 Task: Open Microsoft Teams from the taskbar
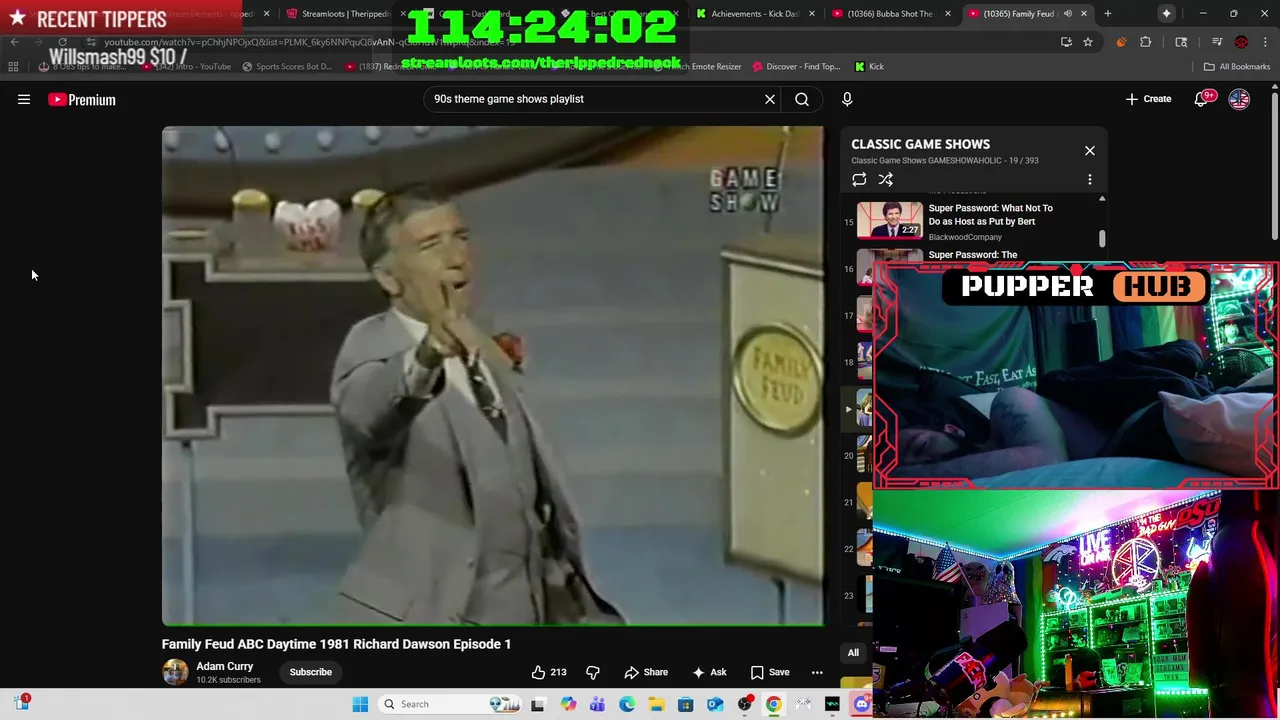tap(597, 704)
